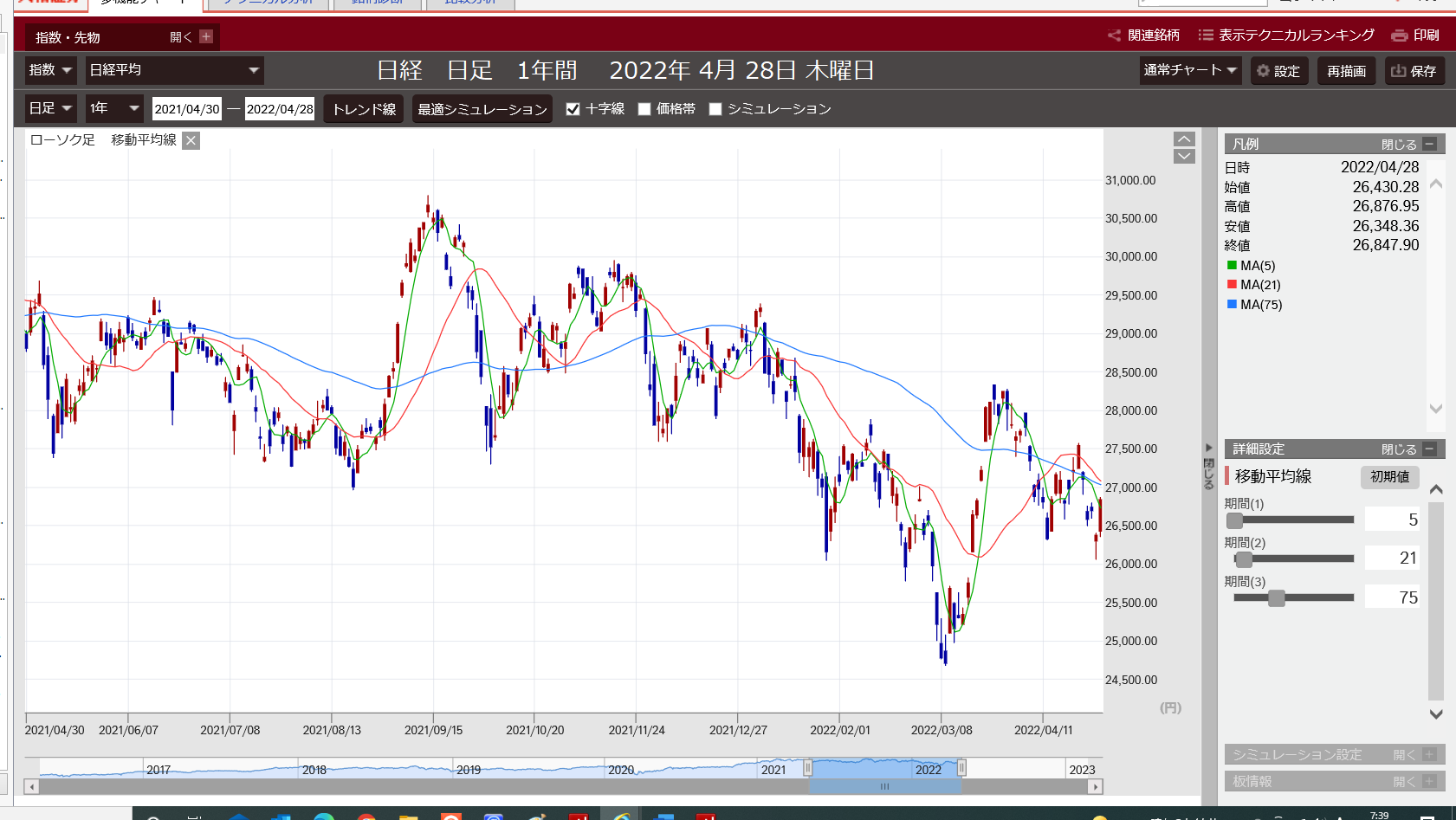The width and height of the screenshot is (1456, 820).
Task: Click the MA(5) green legend swatch
Action: [1232, 265]
